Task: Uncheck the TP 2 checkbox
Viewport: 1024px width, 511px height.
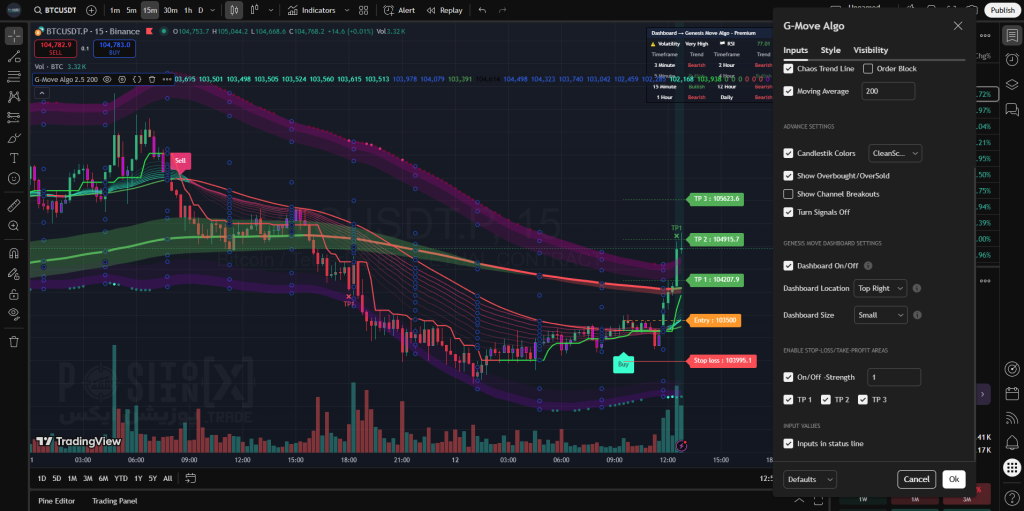Action: click(825, 399)
